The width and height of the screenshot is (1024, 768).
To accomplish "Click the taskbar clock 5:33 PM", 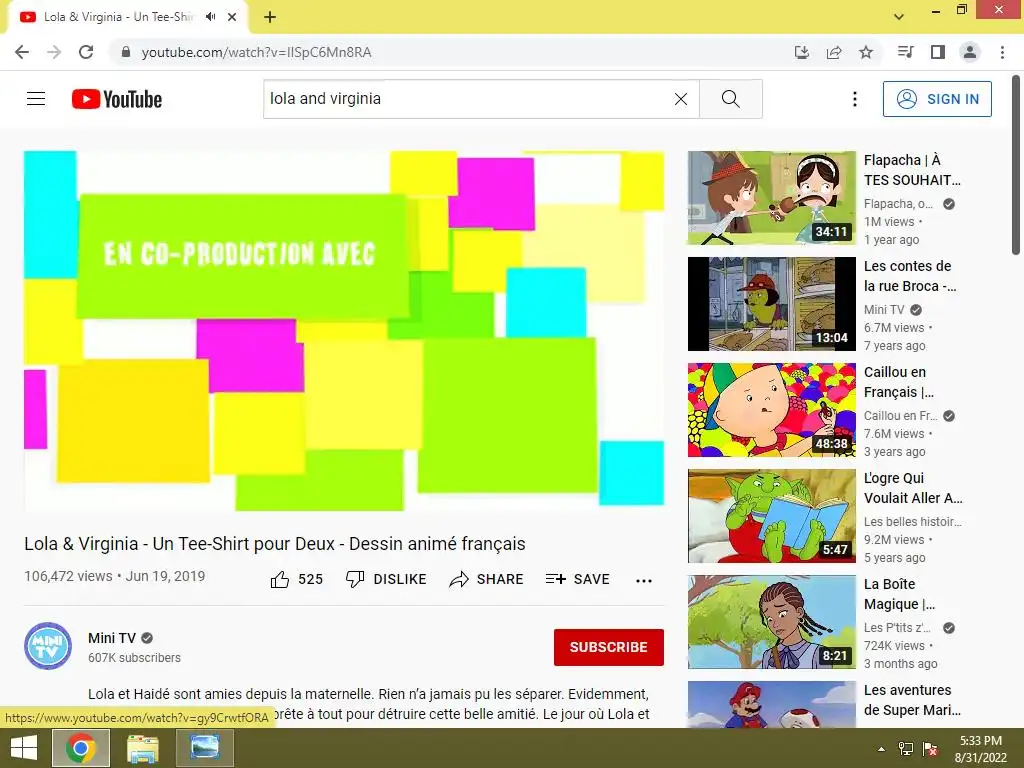I will pos(981,741).
